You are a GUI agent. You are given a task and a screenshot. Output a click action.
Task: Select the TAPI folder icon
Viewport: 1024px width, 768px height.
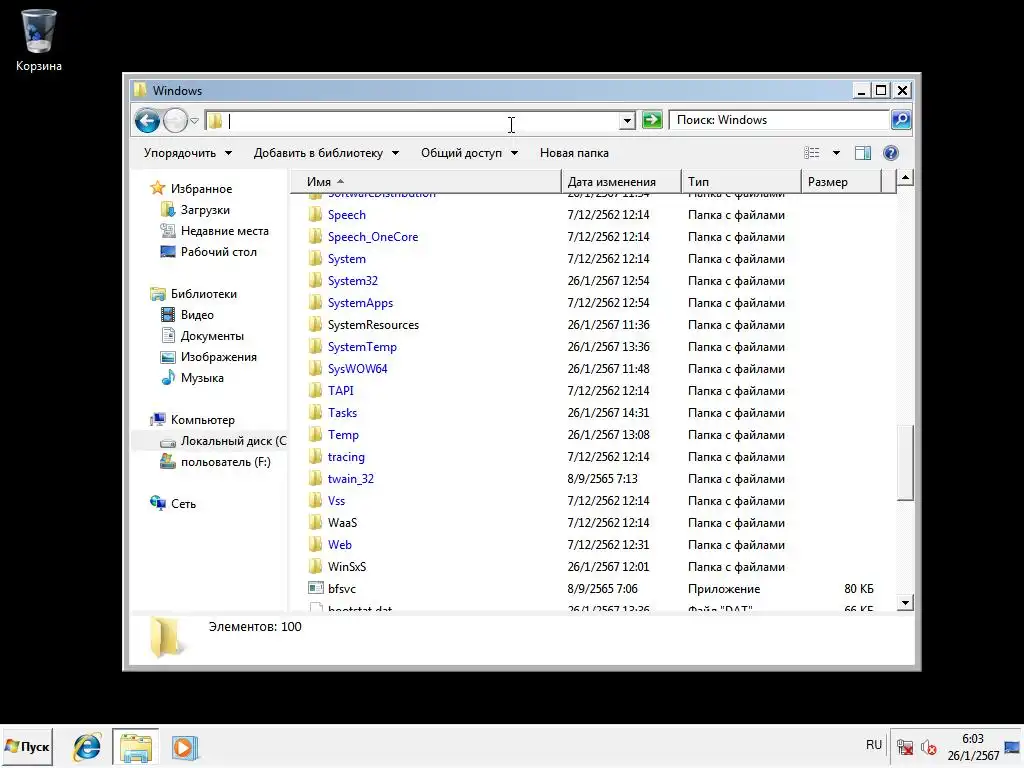(315, 391)
